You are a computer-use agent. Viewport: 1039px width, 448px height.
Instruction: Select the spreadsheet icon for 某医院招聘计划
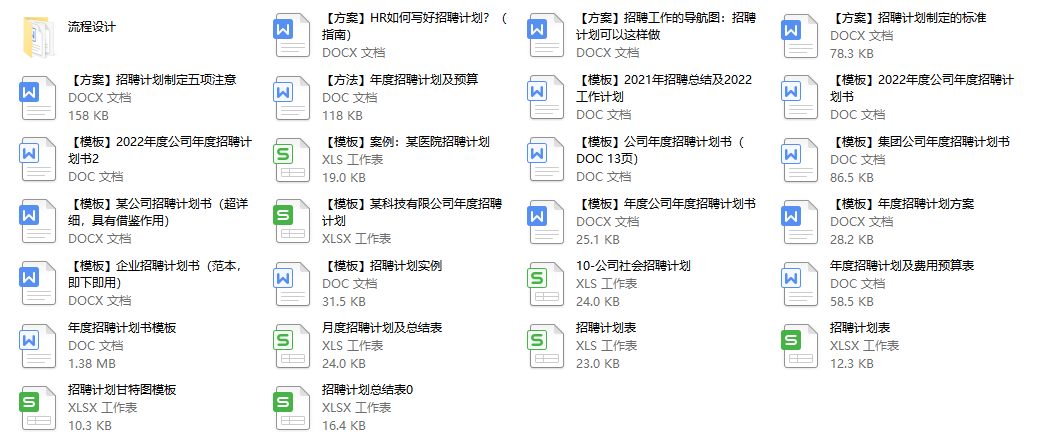click(292, 160)
